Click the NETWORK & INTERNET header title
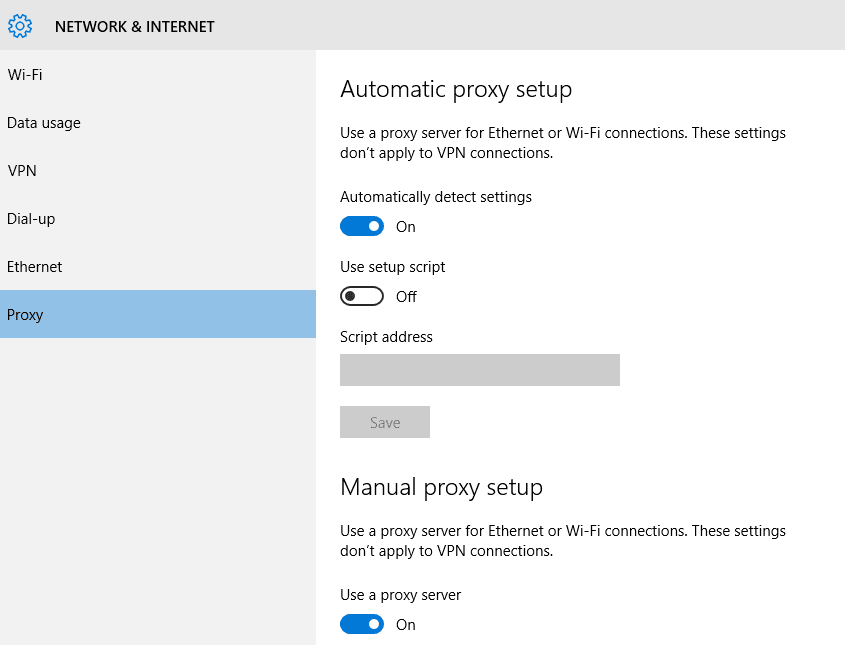 [134, 27]
